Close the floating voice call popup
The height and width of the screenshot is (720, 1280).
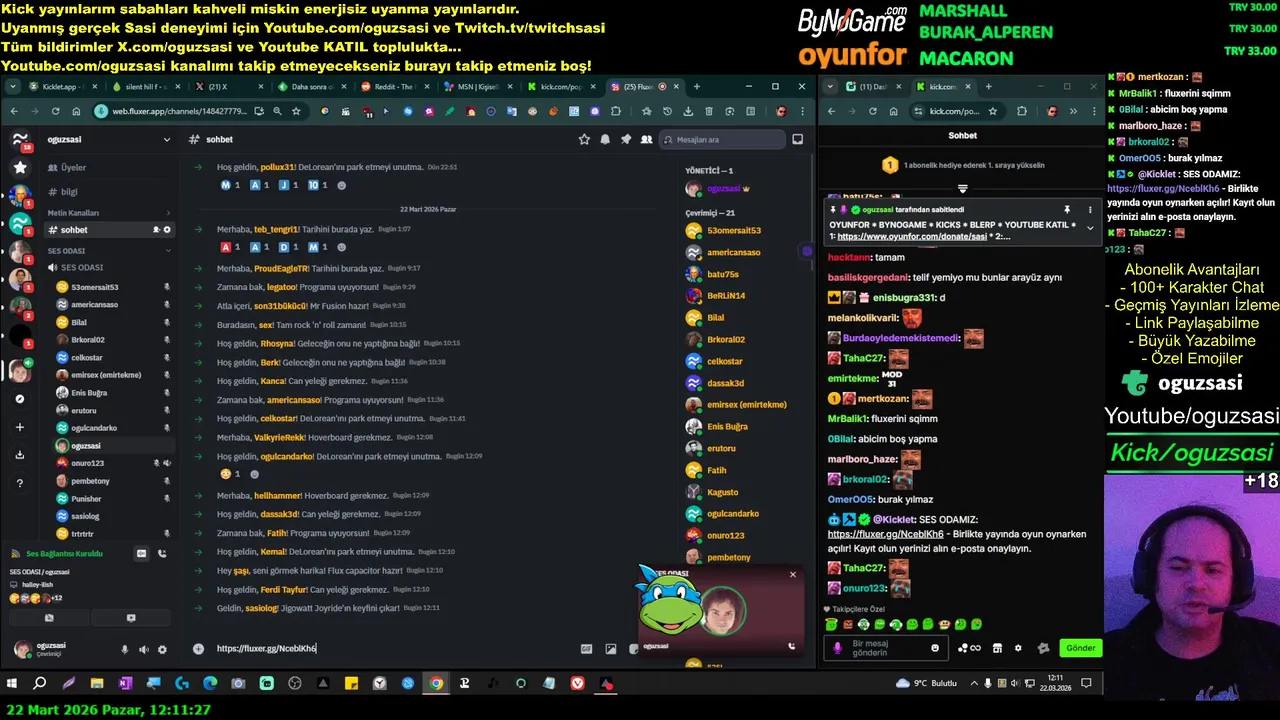[x=793, y=575]
